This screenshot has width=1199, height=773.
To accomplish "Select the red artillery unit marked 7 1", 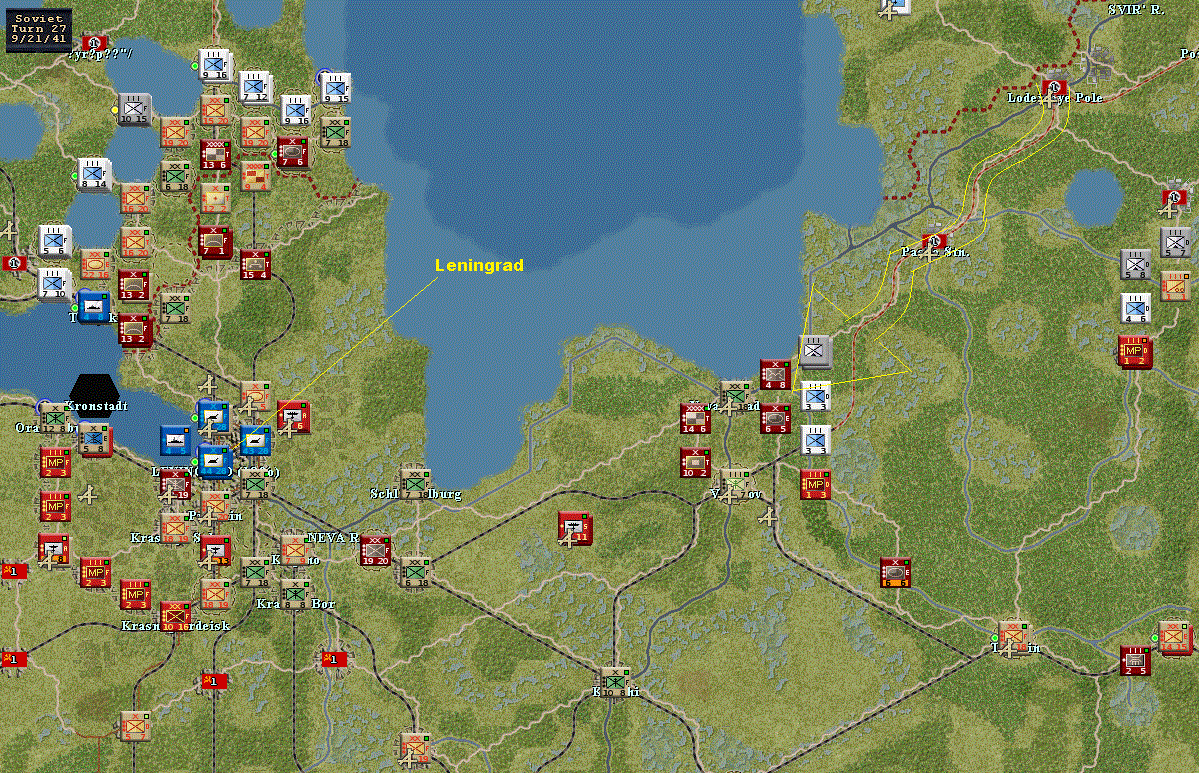I will 215,242.
